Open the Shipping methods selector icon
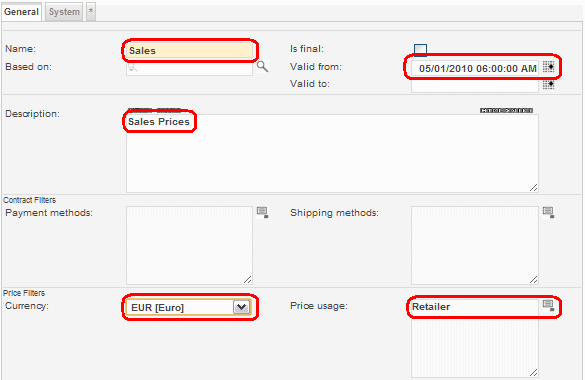 pyautogui.click(x=548, y=213)
